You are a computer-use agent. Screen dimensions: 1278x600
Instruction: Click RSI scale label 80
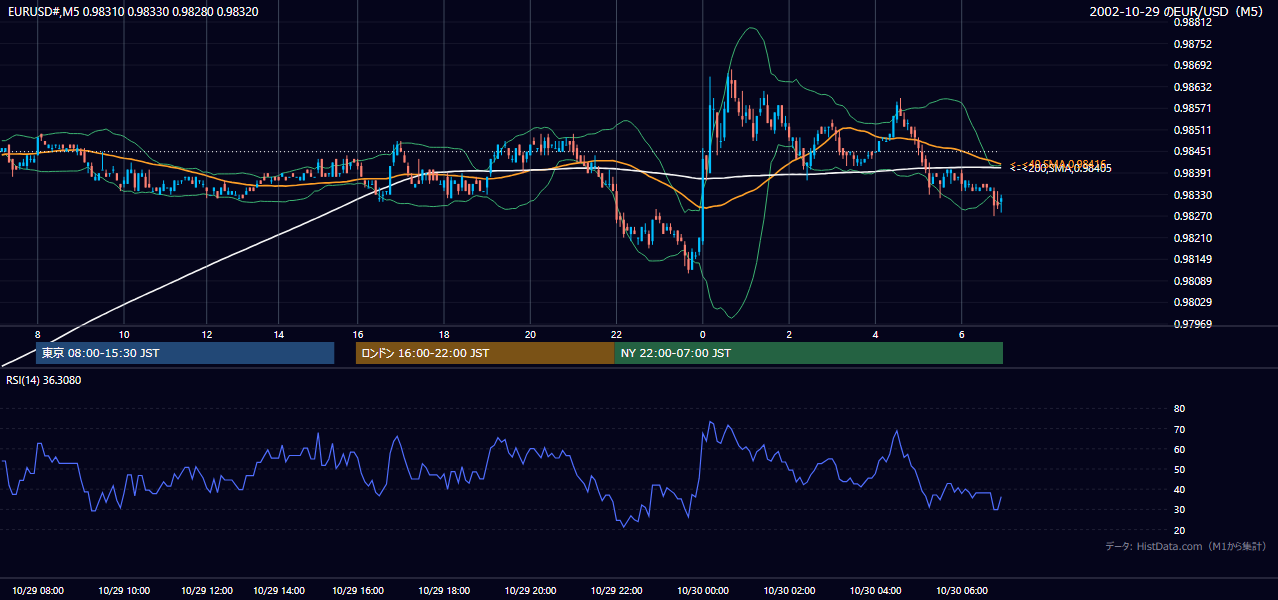[1179, 409]
